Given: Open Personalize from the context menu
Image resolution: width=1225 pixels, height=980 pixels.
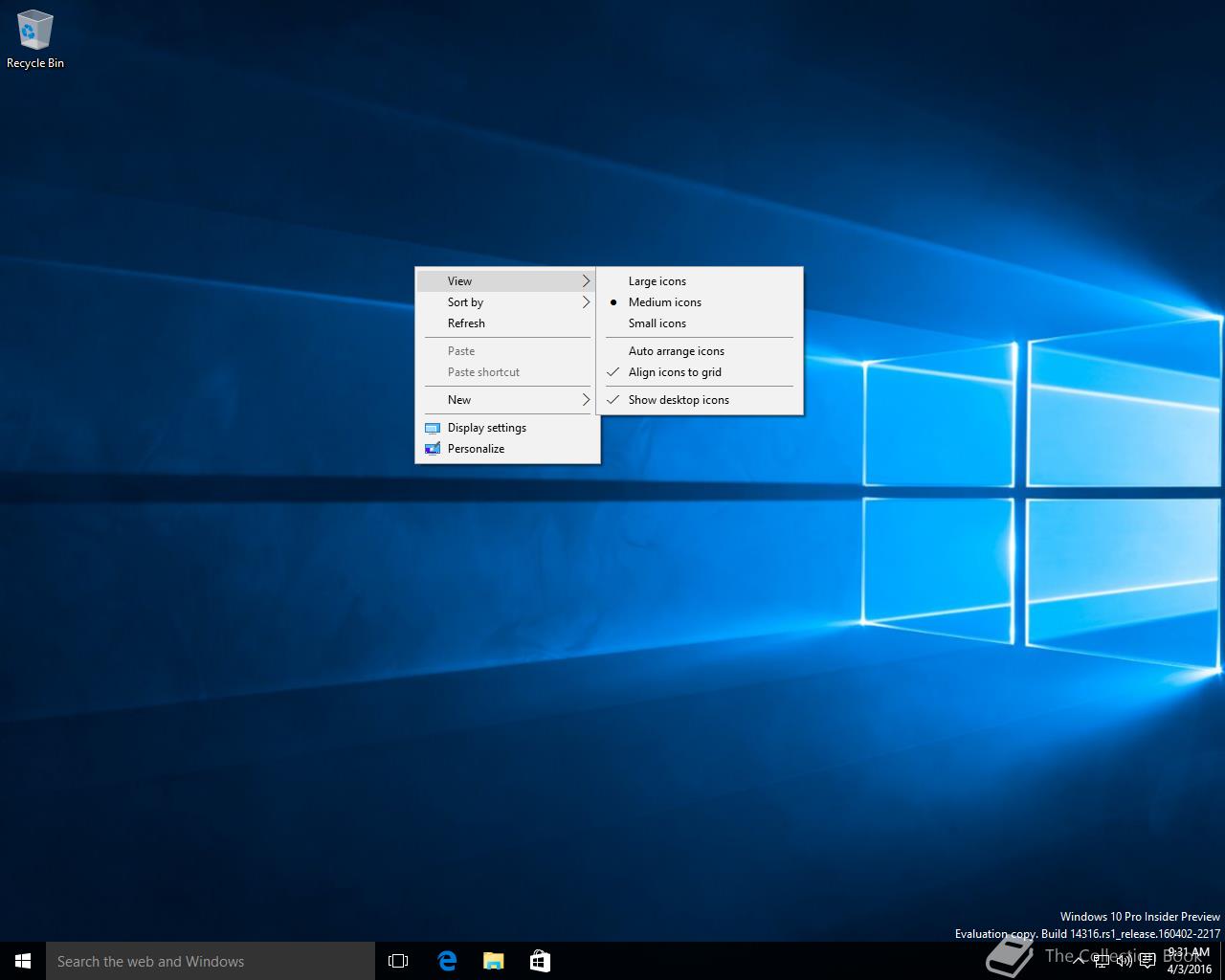Looking at the screenshot, I should 507,449.
